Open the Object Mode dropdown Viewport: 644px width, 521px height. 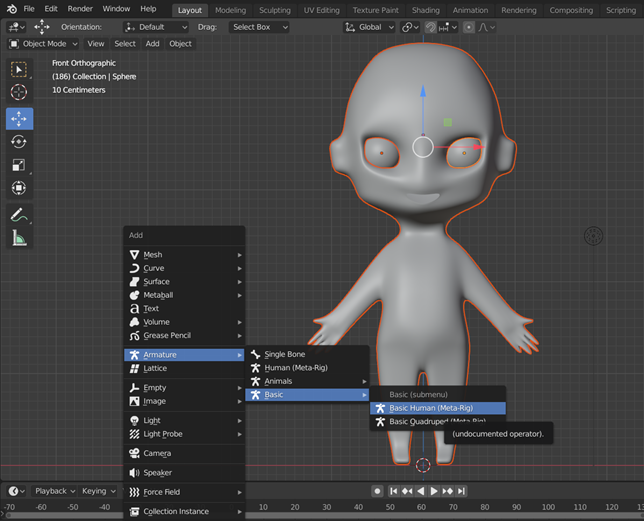tap(43, 44)
